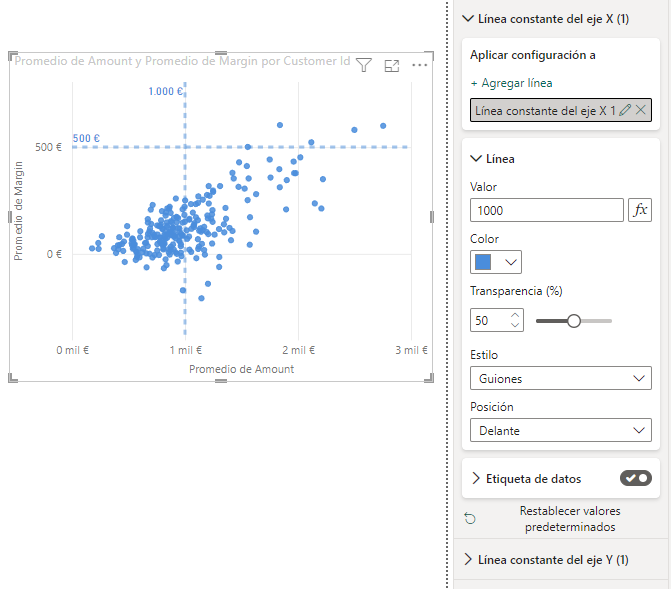
Task: Click the reset arrow icon beside Restablecer
Action: 470,519
